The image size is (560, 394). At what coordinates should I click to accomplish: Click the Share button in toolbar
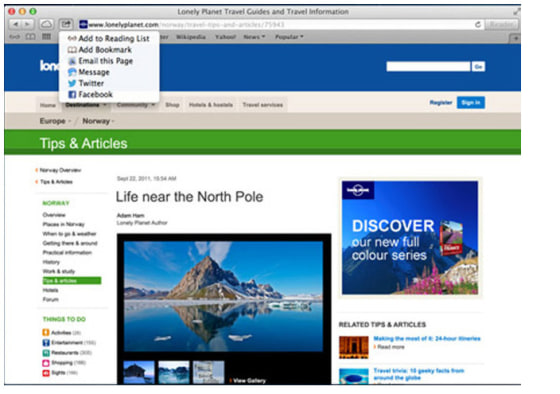[x=66, y=24]
